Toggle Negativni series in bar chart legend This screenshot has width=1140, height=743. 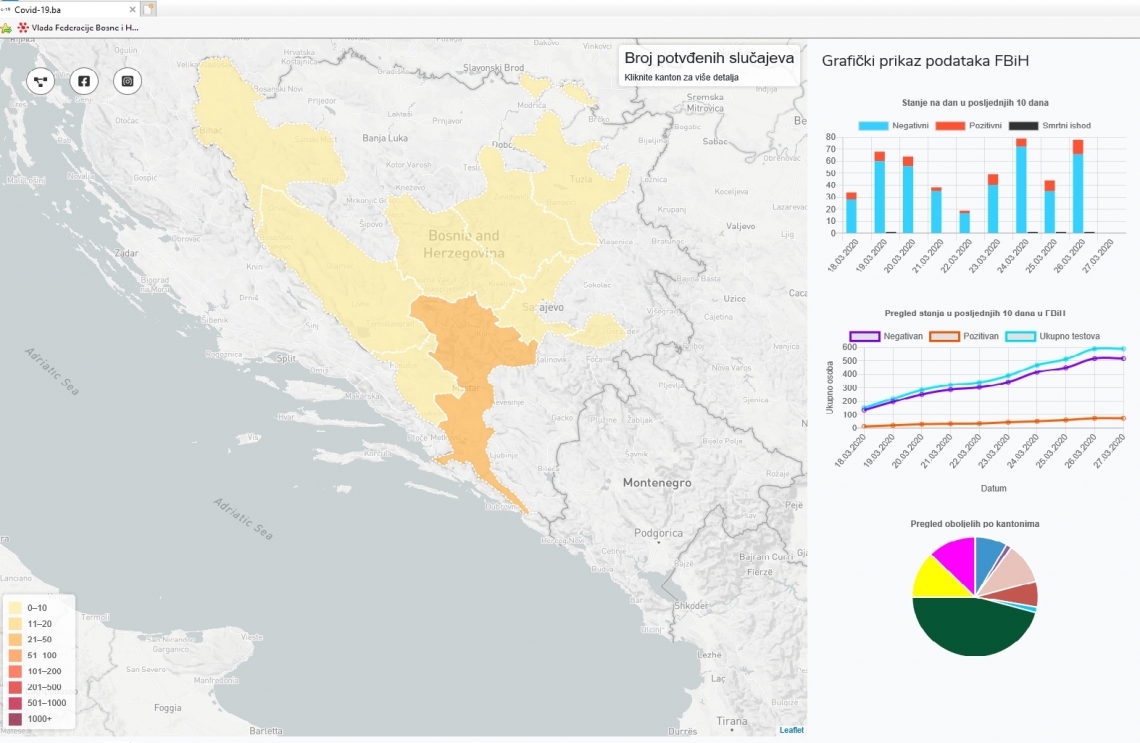pos(893,126)
